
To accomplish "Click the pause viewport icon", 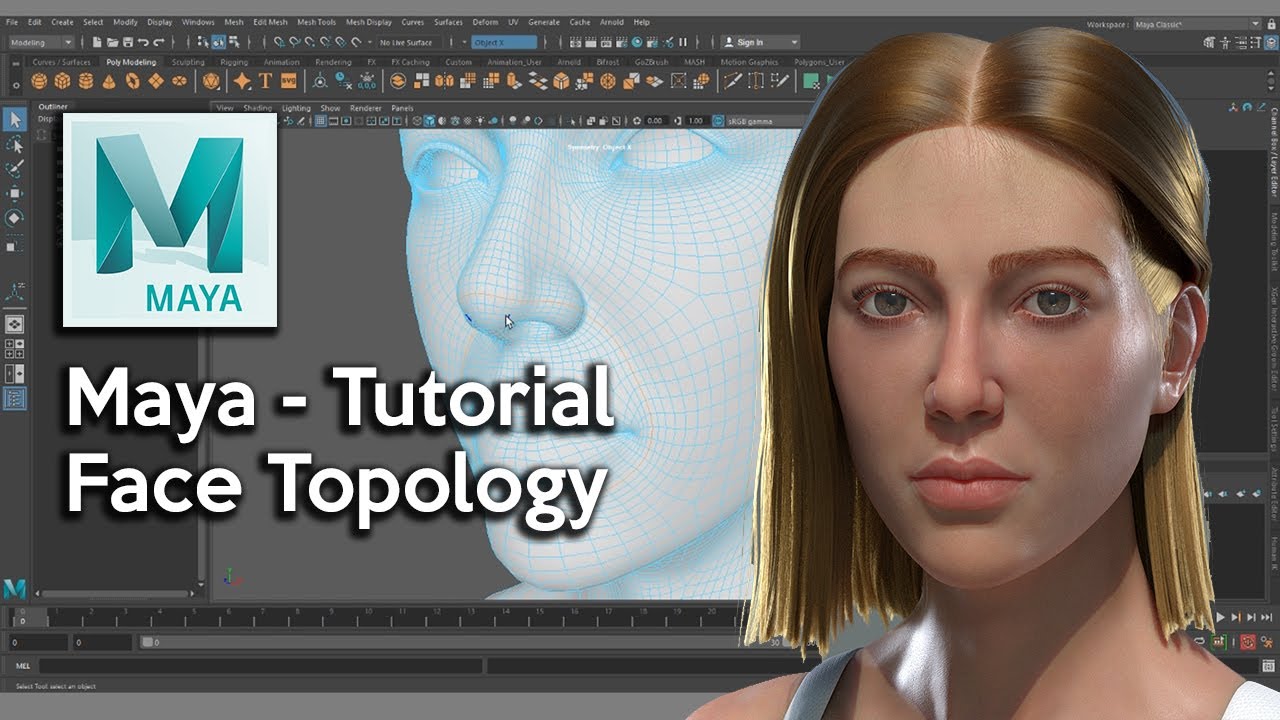I will [x=683, y=42].
